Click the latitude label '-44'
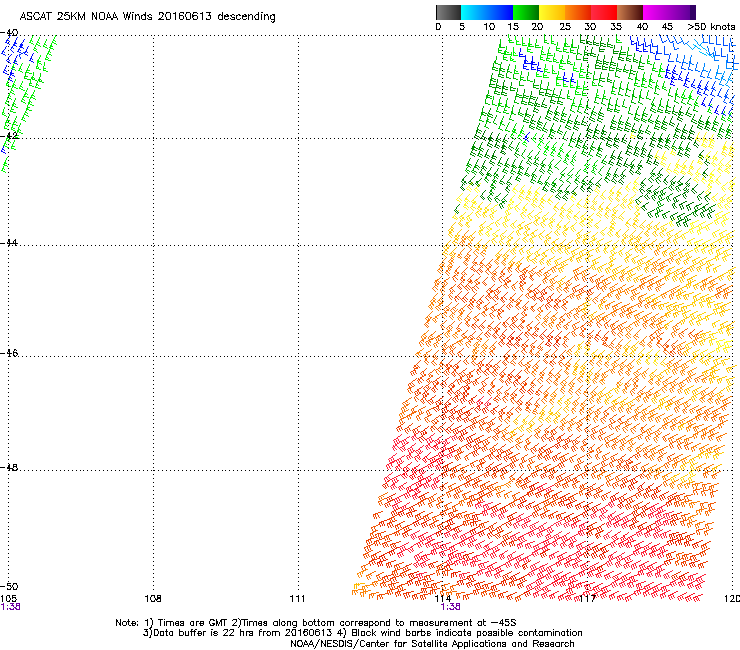740x650 pixels. coord(9,243)
